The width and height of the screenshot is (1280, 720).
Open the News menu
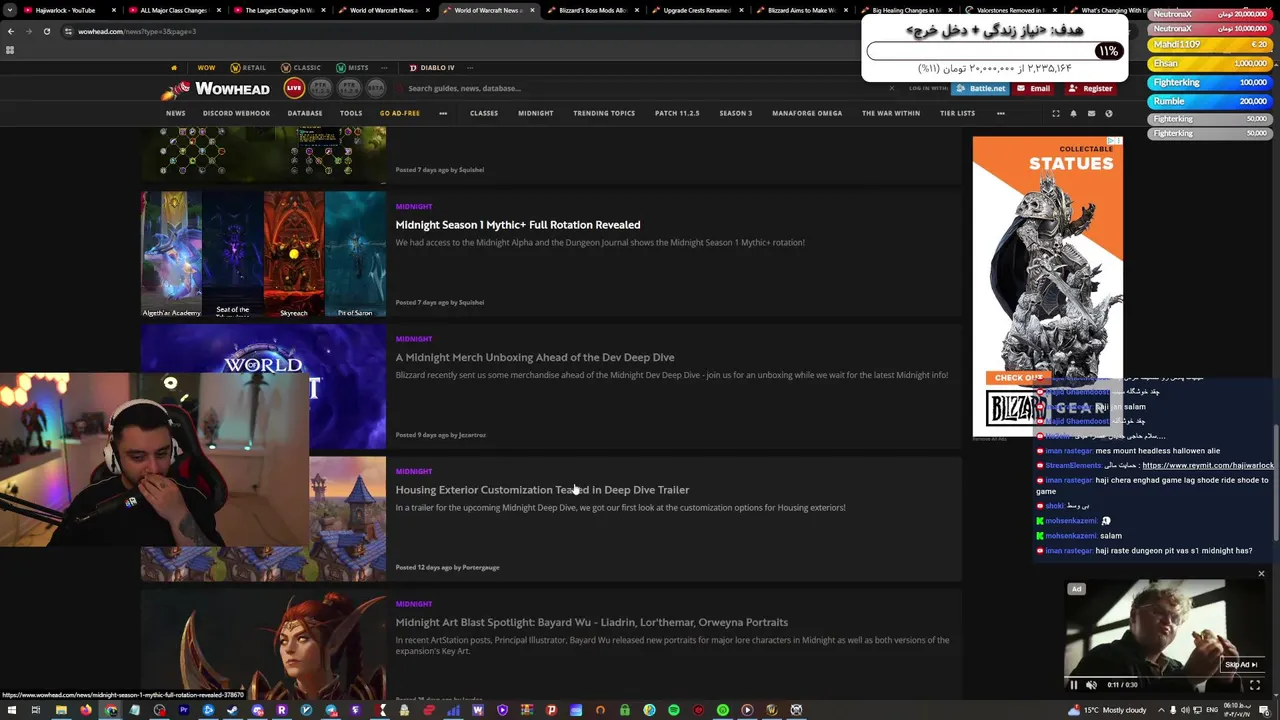pyautogui.click(x=176, y=113)
